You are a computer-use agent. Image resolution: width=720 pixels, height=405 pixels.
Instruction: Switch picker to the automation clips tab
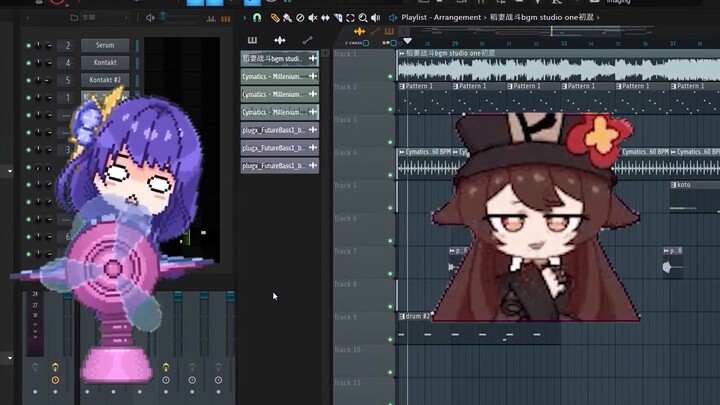[307, 40]
